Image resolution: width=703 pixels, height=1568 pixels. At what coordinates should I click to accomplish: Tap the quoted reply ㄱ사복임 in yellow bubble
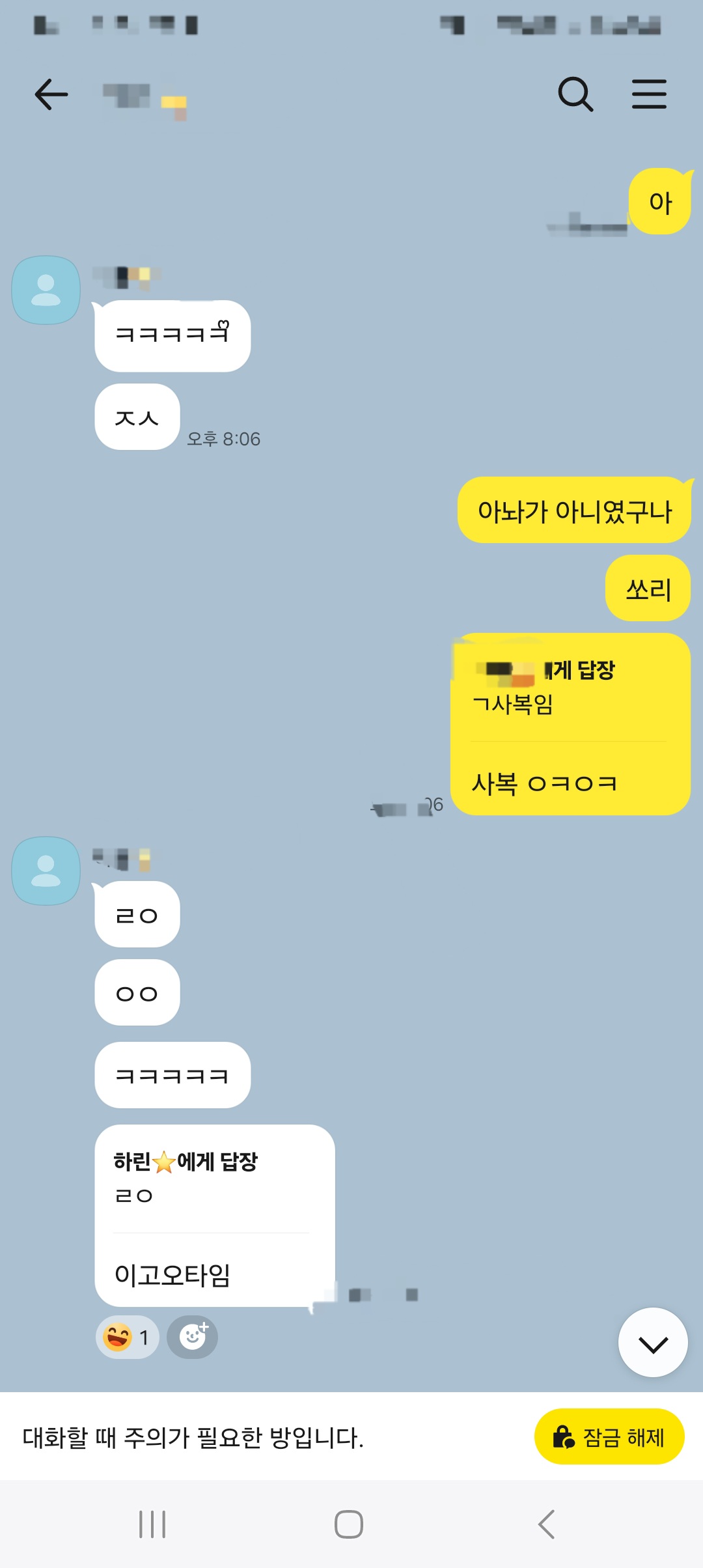(512, 705)
